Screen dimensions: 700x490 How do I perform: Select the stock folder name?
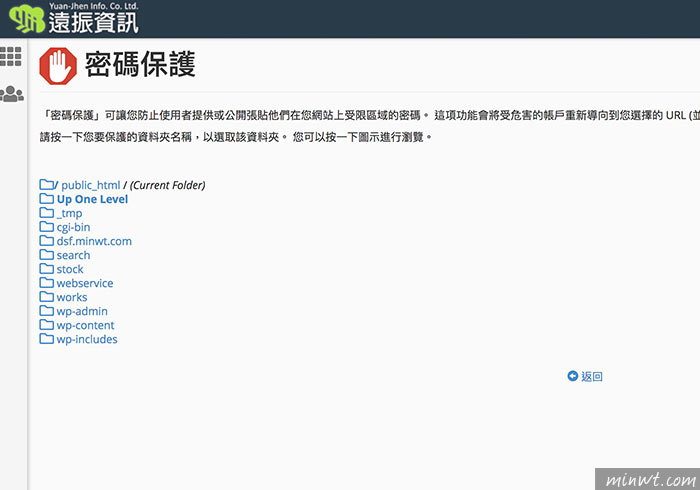tap(70, 269)
